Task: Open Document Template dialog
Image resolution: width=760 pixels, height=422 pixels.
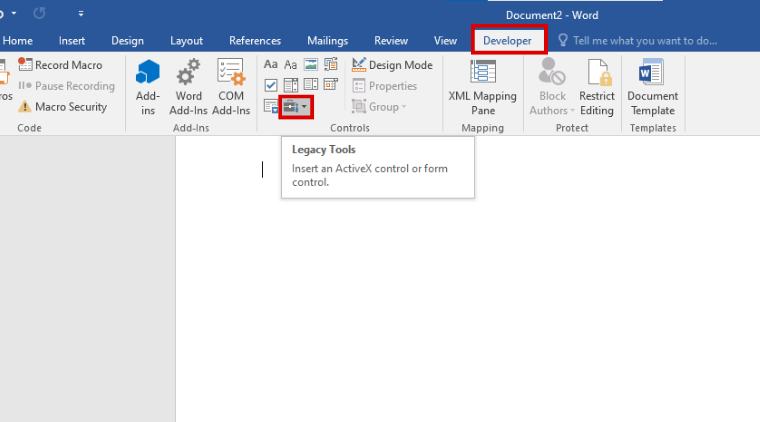Action: (652, 87)
